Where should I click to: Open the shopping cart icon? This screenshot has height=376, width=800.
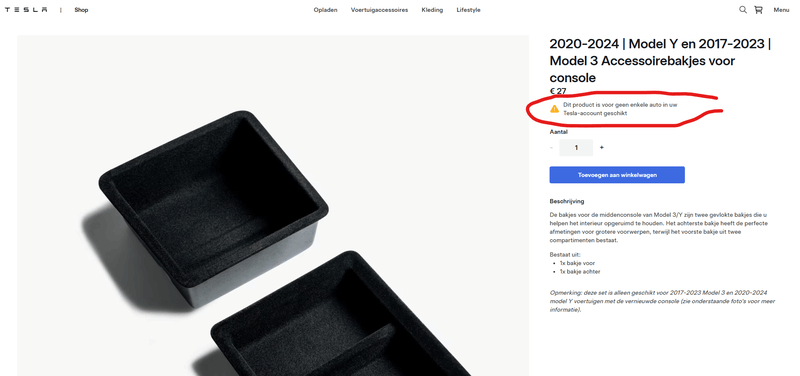pos(759,10)
